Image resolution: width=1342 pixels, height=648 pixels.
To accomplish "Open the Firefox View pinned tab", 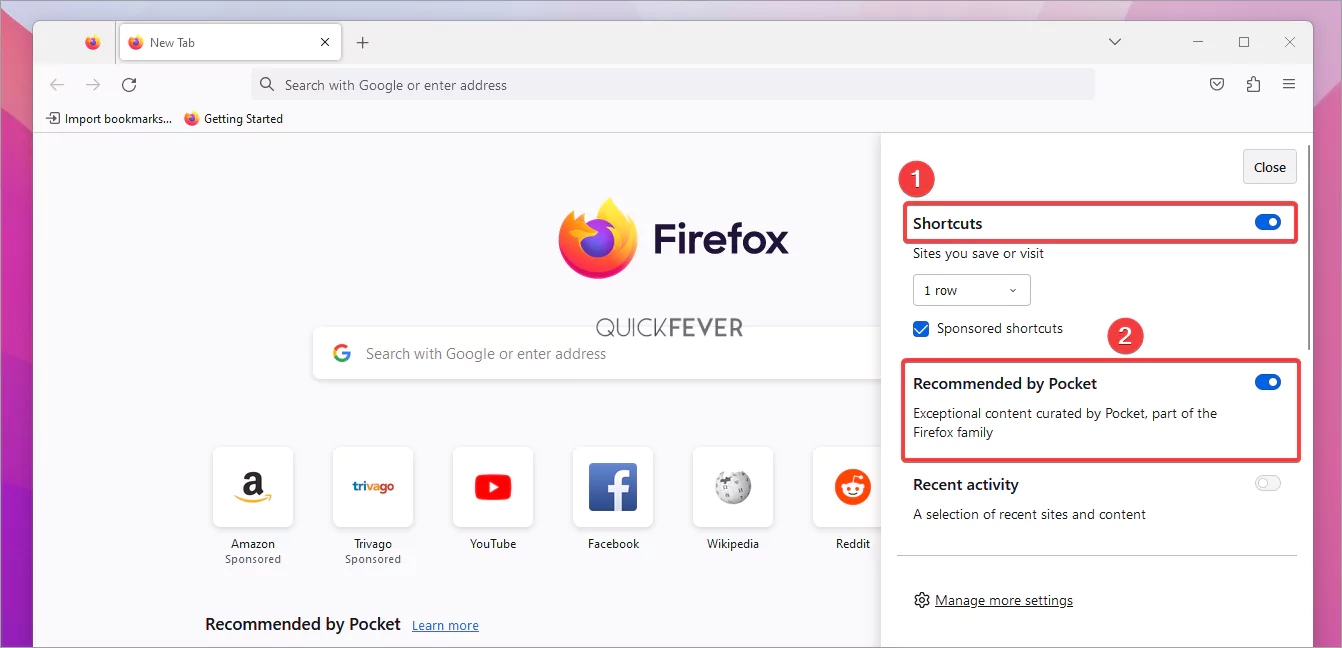I will 93,43.
